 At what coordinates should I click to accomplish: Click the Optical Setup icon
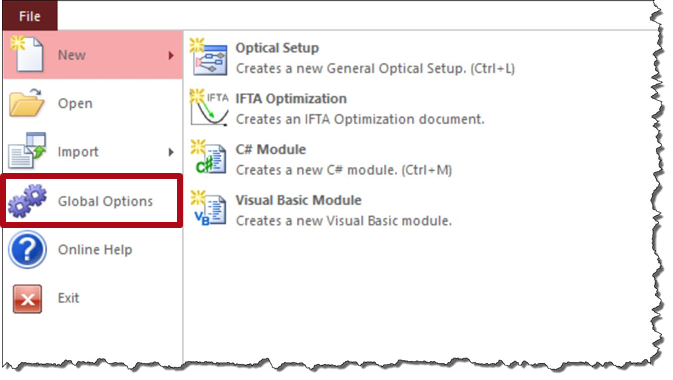pos(209,57)
